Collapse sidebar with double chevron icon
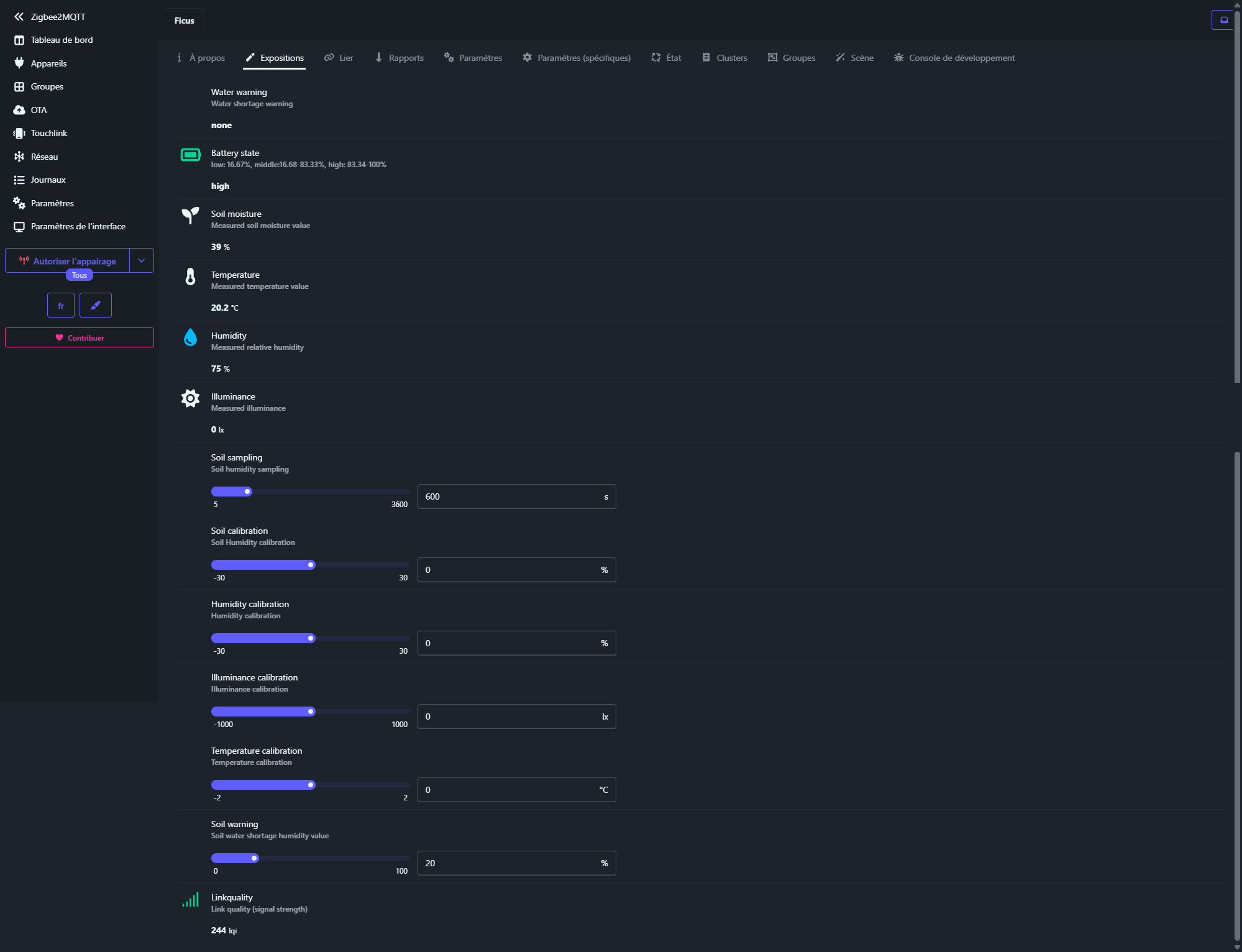1242x952 pixels. [x=19, y=17]
